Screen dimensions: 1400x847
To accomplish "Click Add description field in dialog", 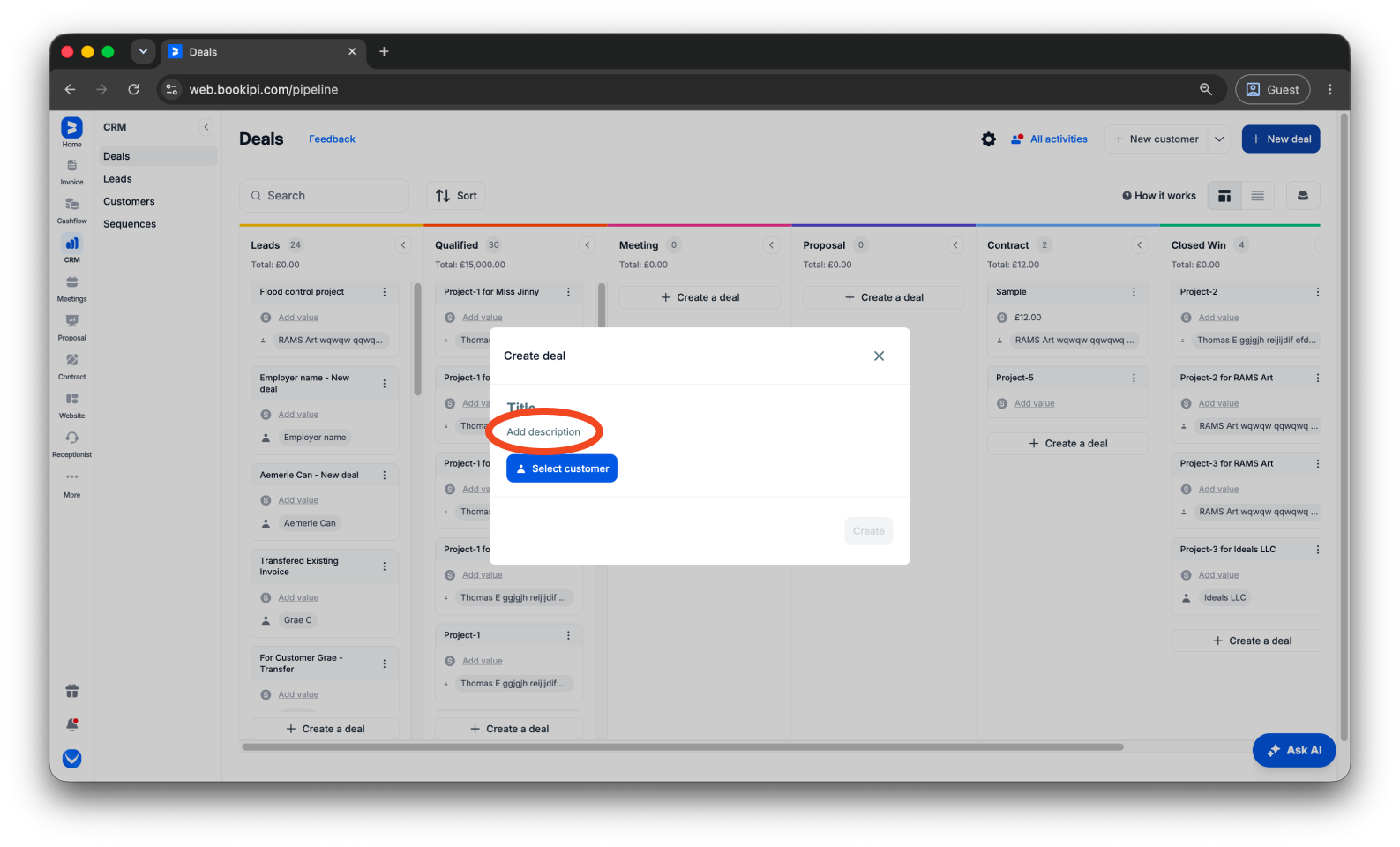I will (x=543, y=432).
